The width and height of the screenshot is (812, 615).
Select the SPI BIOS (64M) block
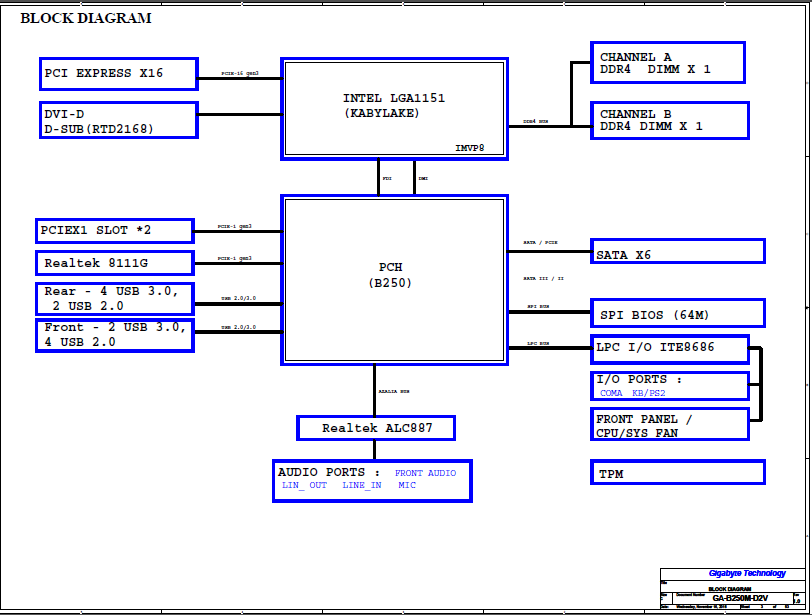pyautogui.click(x=677, y=314)
